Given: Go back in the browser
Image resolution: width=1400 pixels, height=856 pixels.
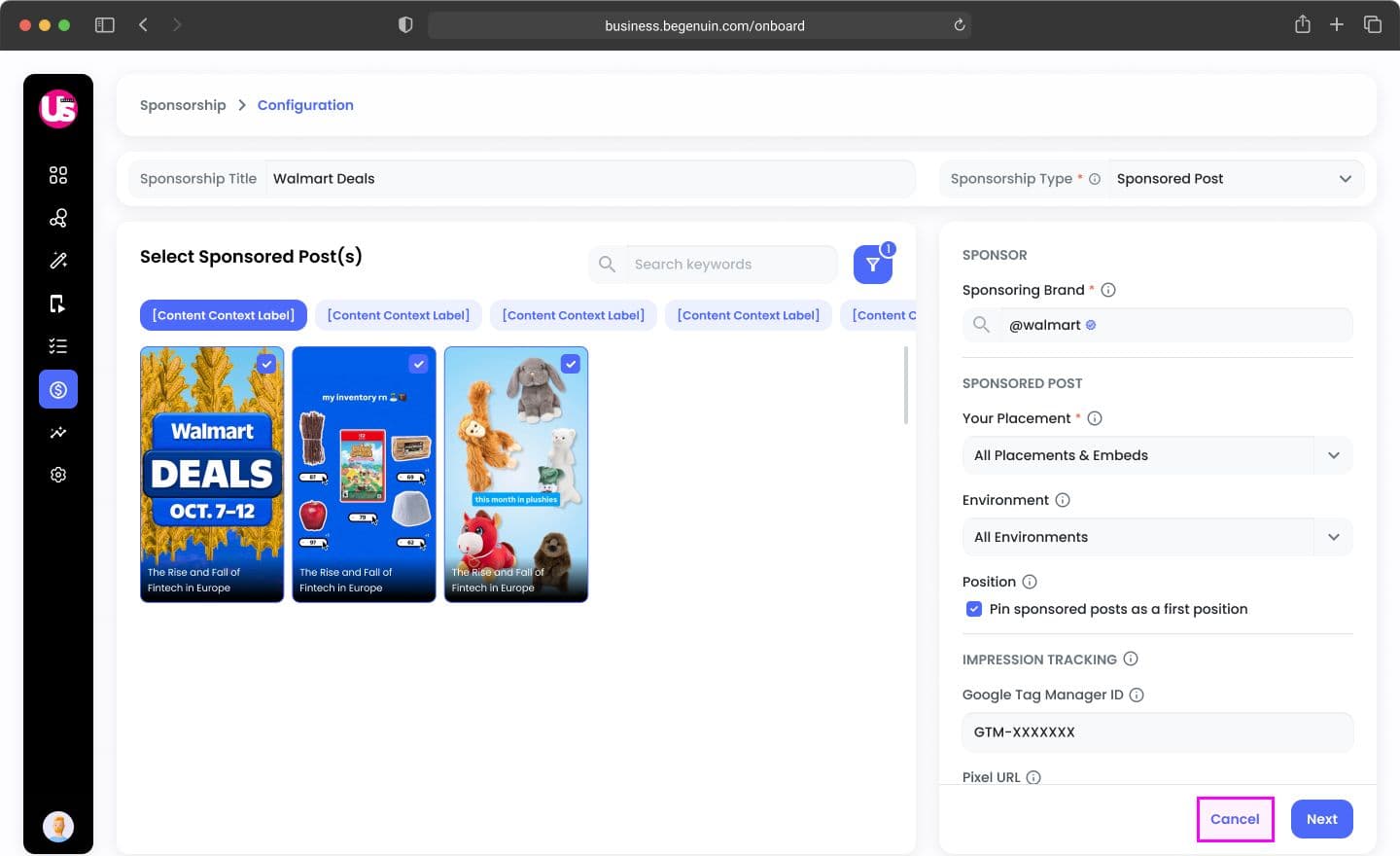Looking at the screenshot, I should click(x=143, y=25).
